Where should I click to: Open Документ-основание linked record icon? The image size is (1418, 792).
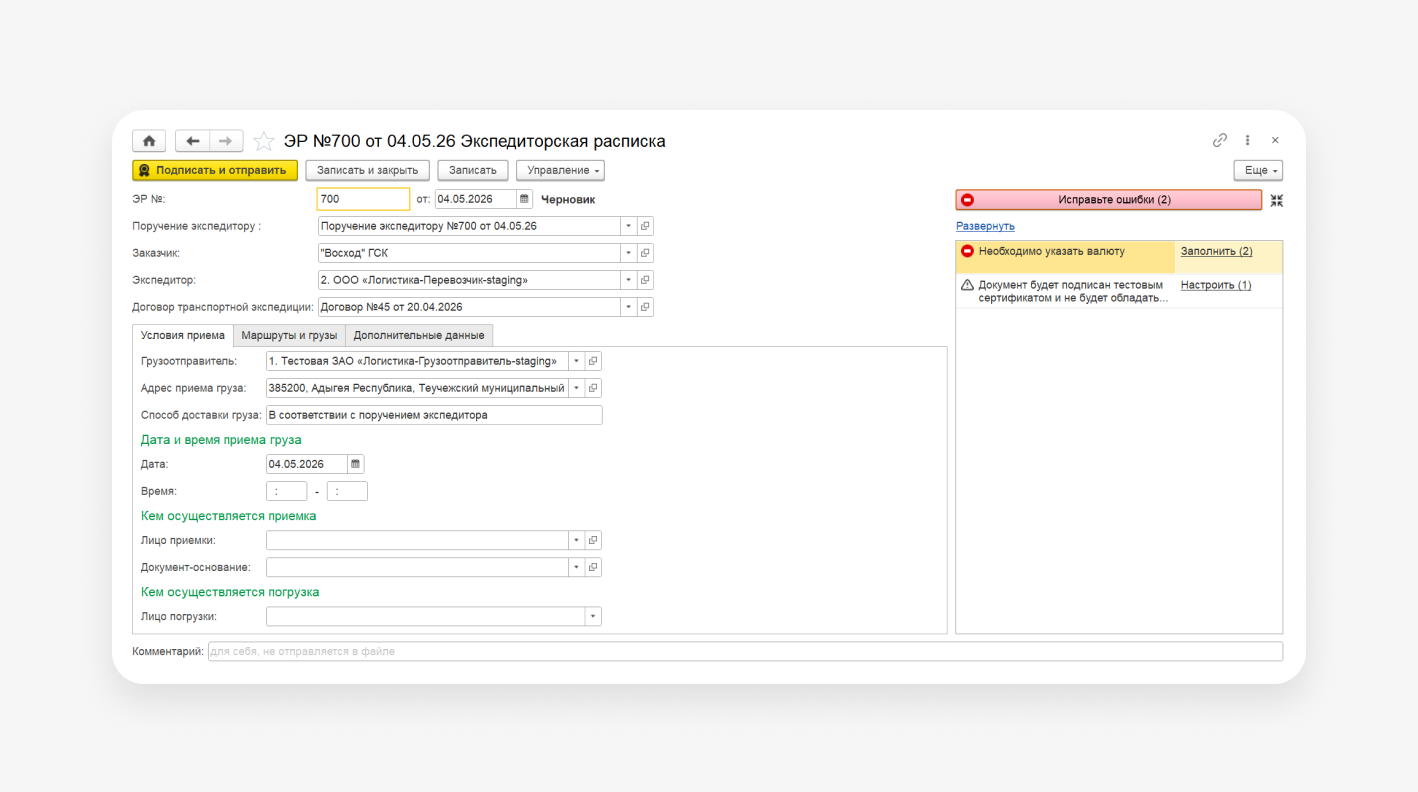tap(593, 567)
